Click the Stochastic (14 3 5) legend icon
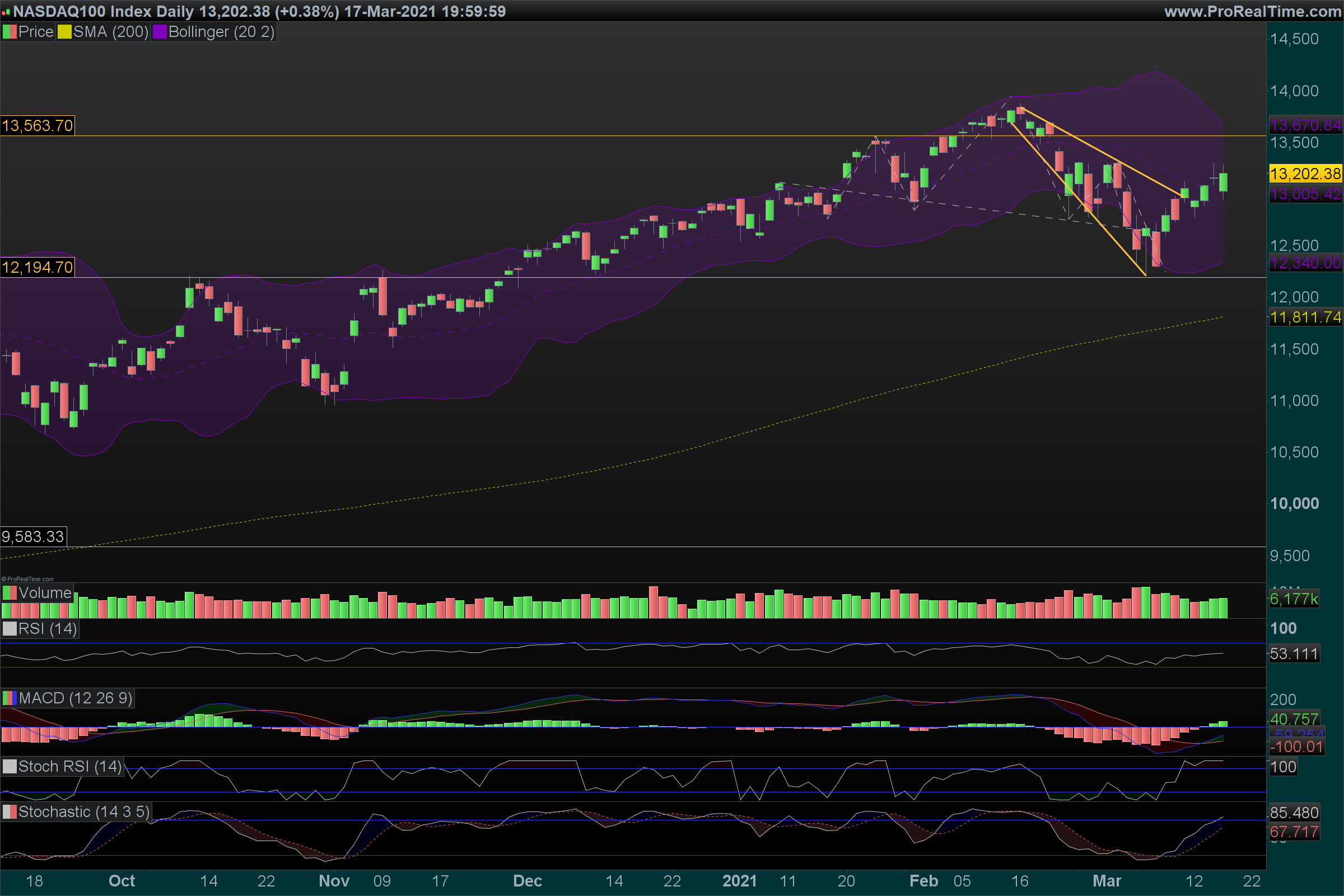This screenshot has height=896, width=1344. (10, 812)
